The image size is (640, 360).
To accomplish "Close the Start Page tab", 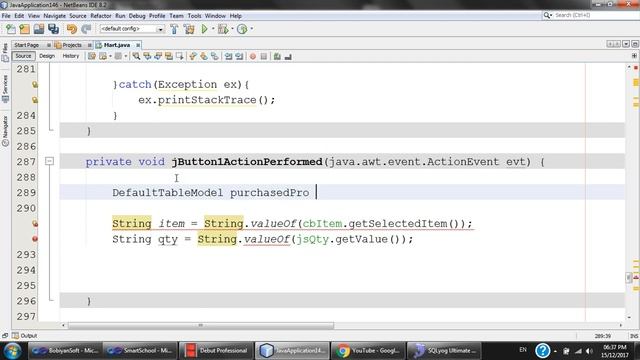I will click(x=49, y=45).
